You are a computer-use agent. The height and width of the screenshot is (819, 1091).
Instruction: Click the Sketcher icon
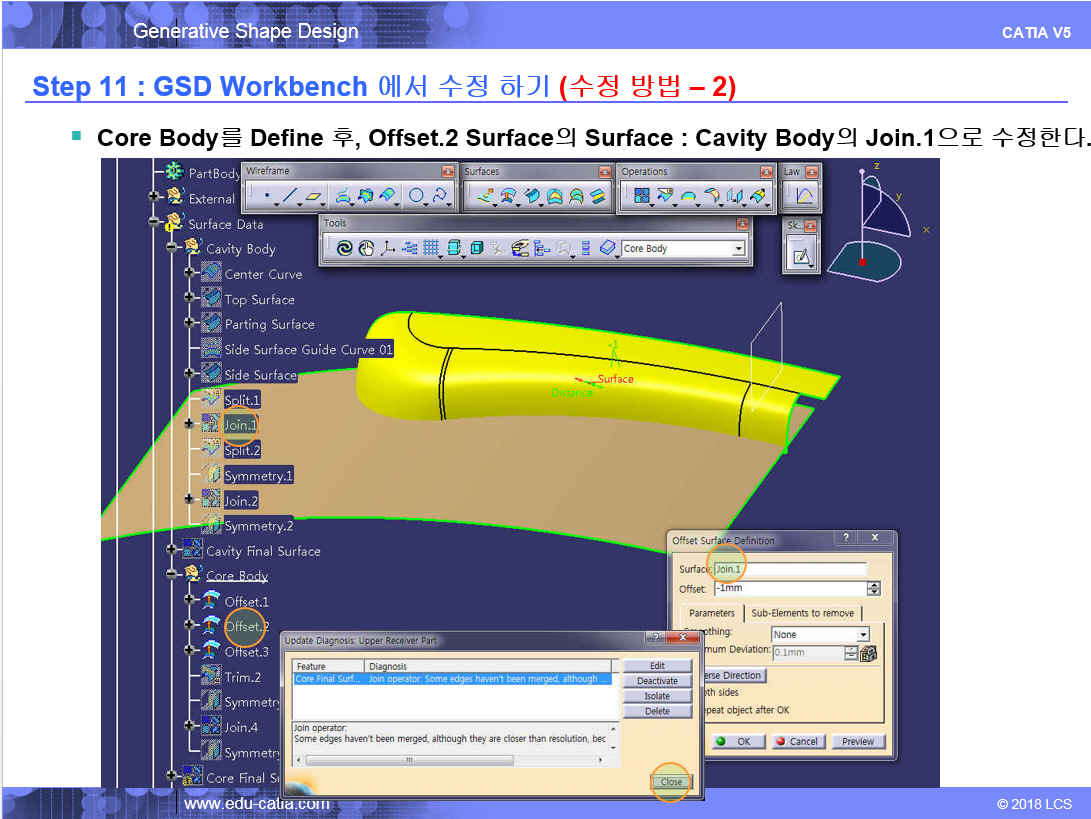point(801,257)
